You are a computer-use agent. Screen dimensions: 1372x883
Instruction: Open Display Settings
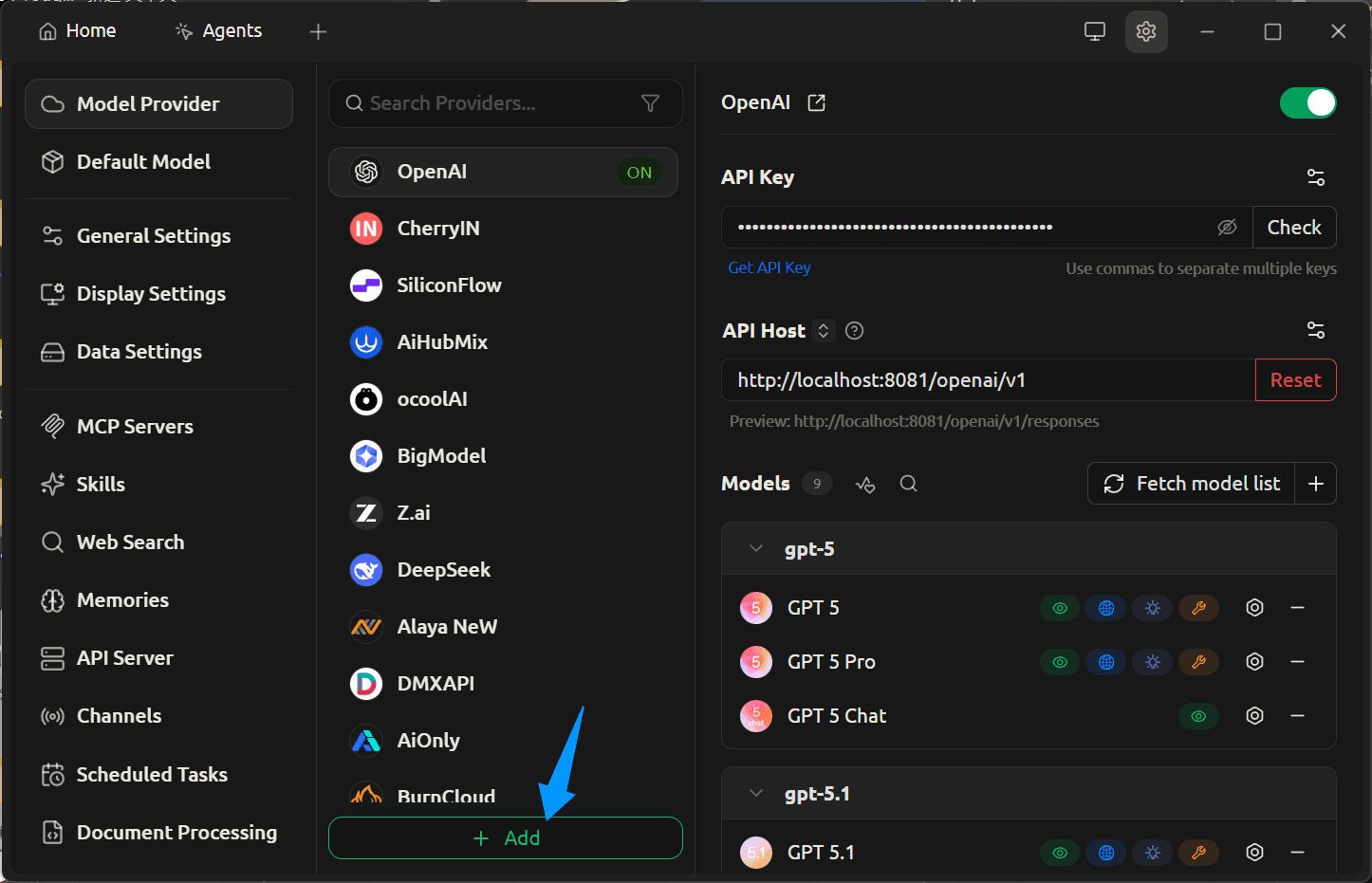coord(158,294)
